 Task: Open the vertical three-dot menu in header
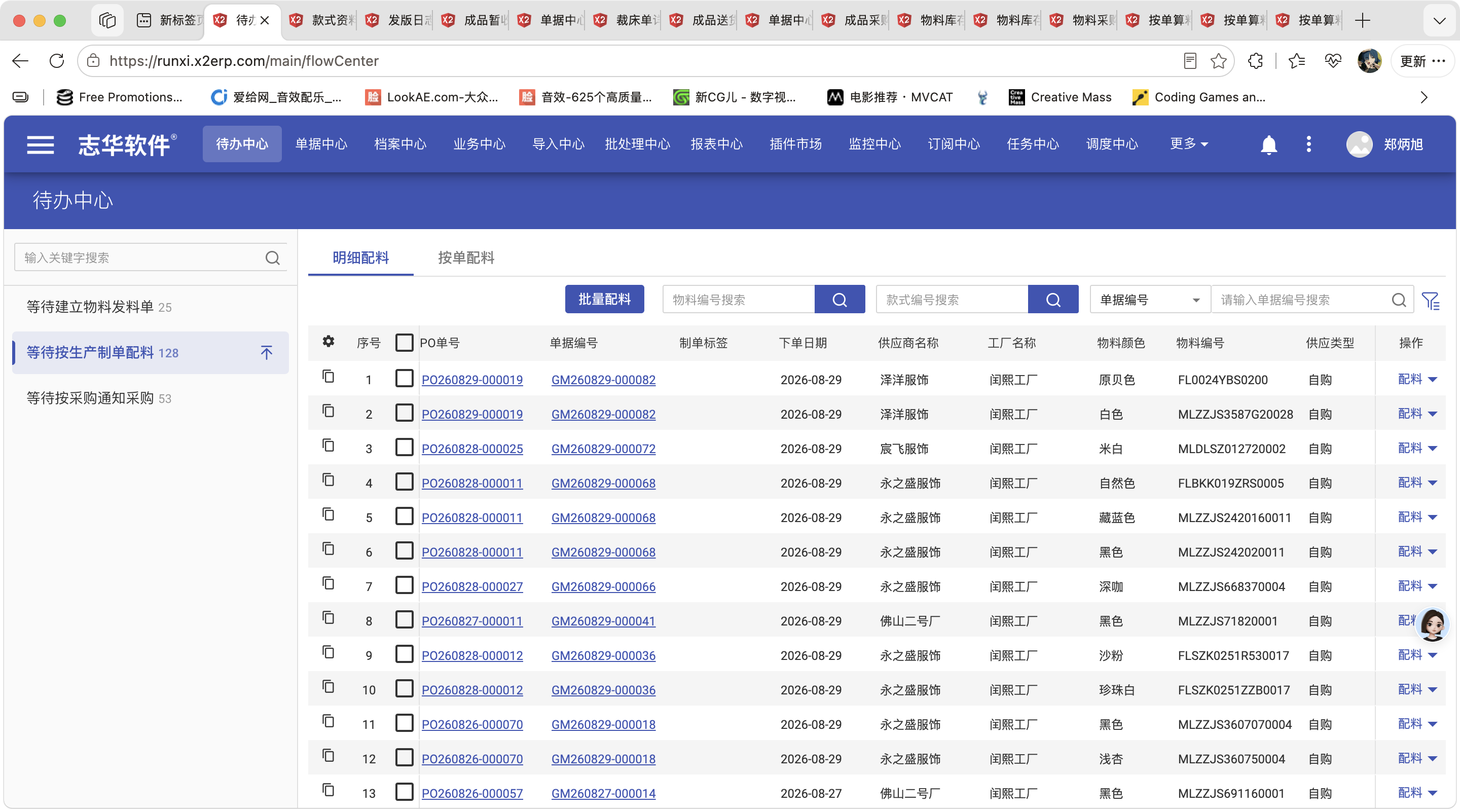1308,144
